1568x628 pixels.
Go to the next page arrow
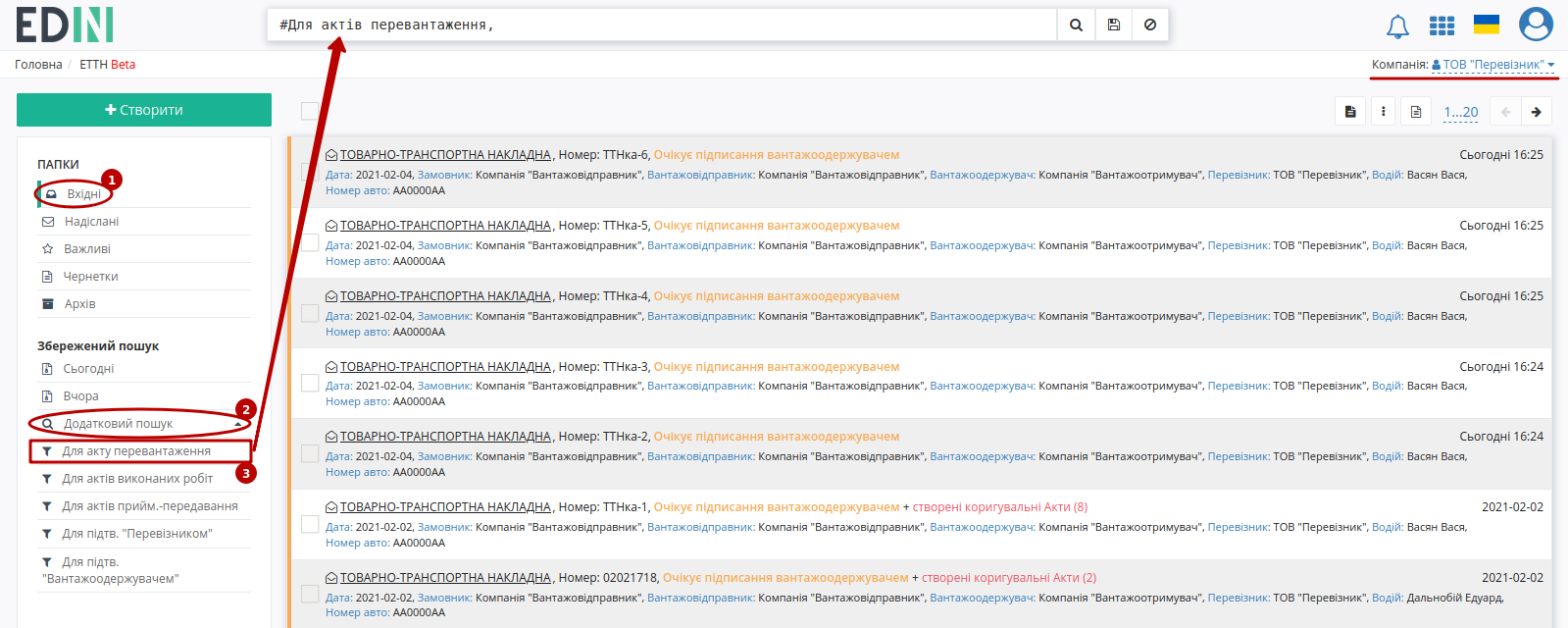[x=1537, y=112]
